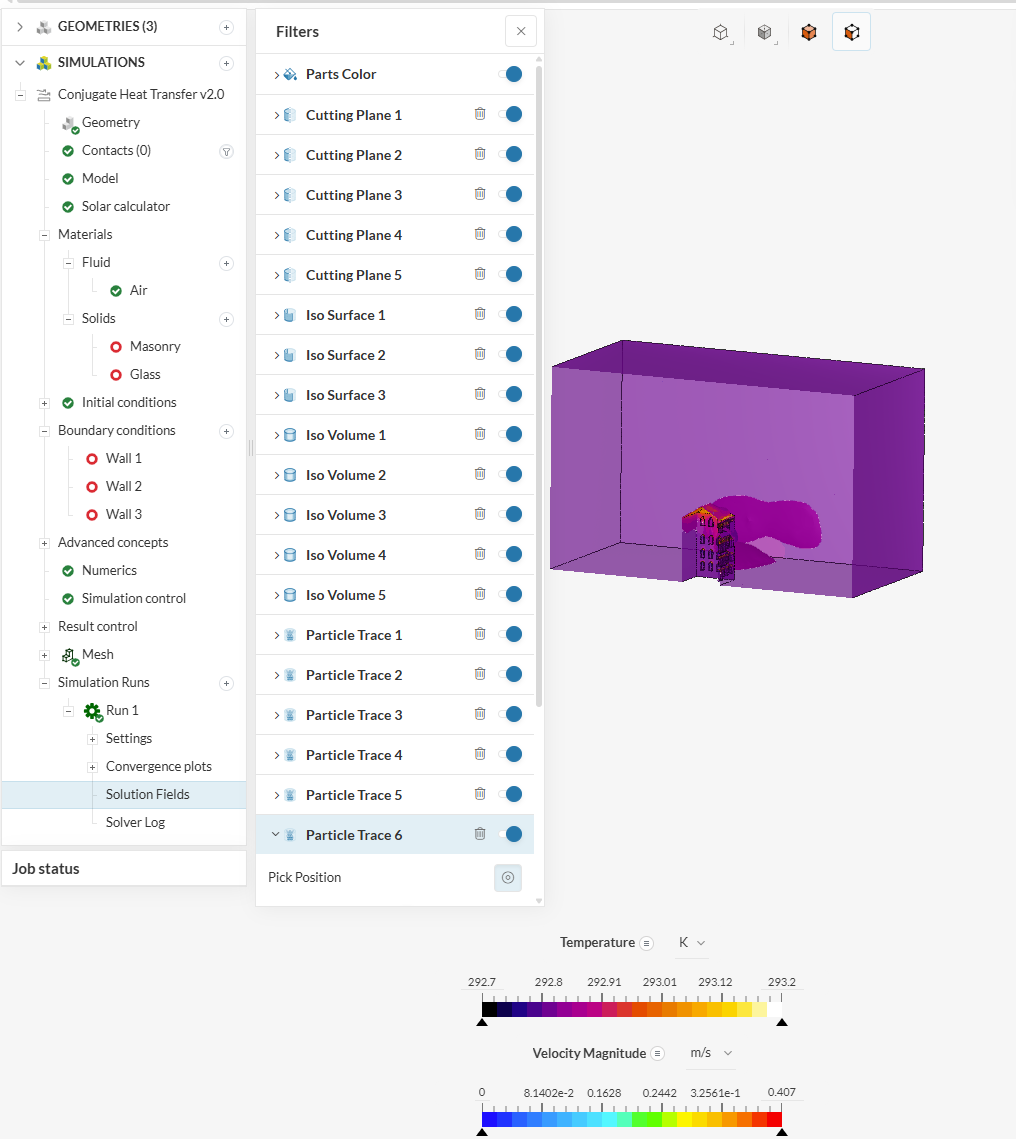
Task: Click the Temperature legend maximum range marker
Action: click(781, 1022)
